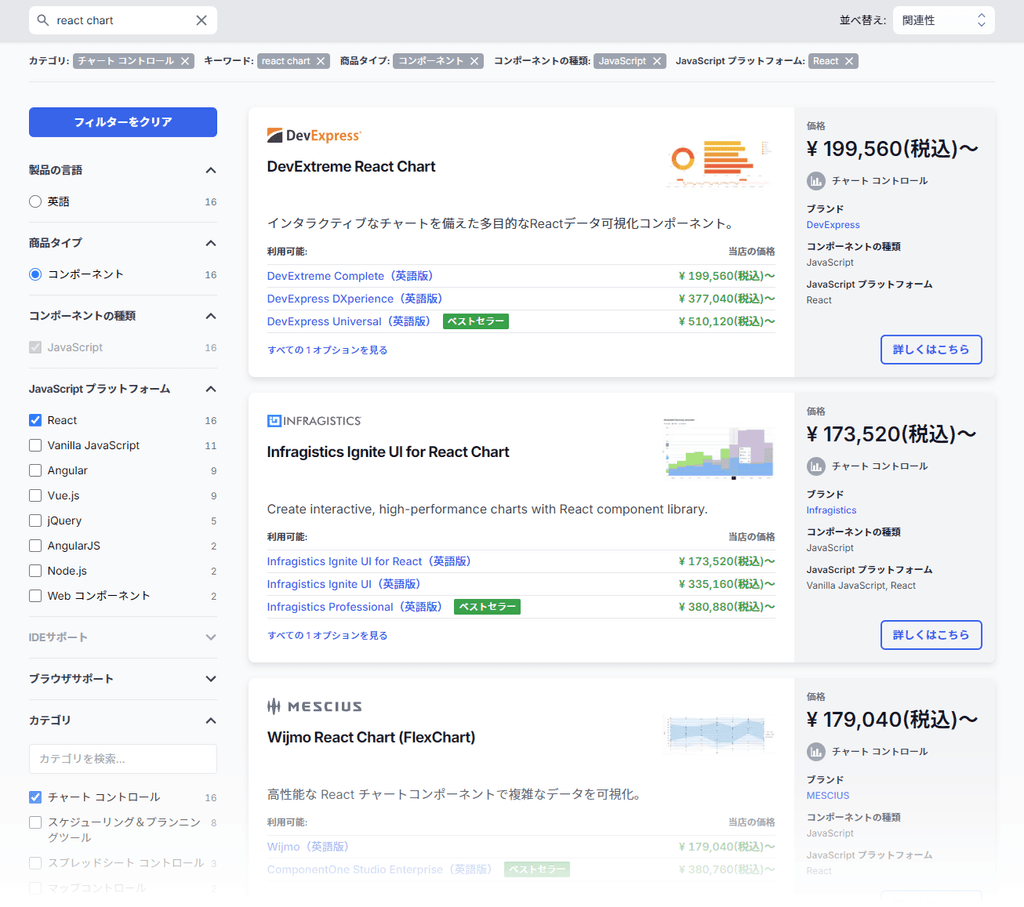Collapse the コンポーネントの種類 filter section
This screenshot has width=1024, height=907.
(211, 316)
